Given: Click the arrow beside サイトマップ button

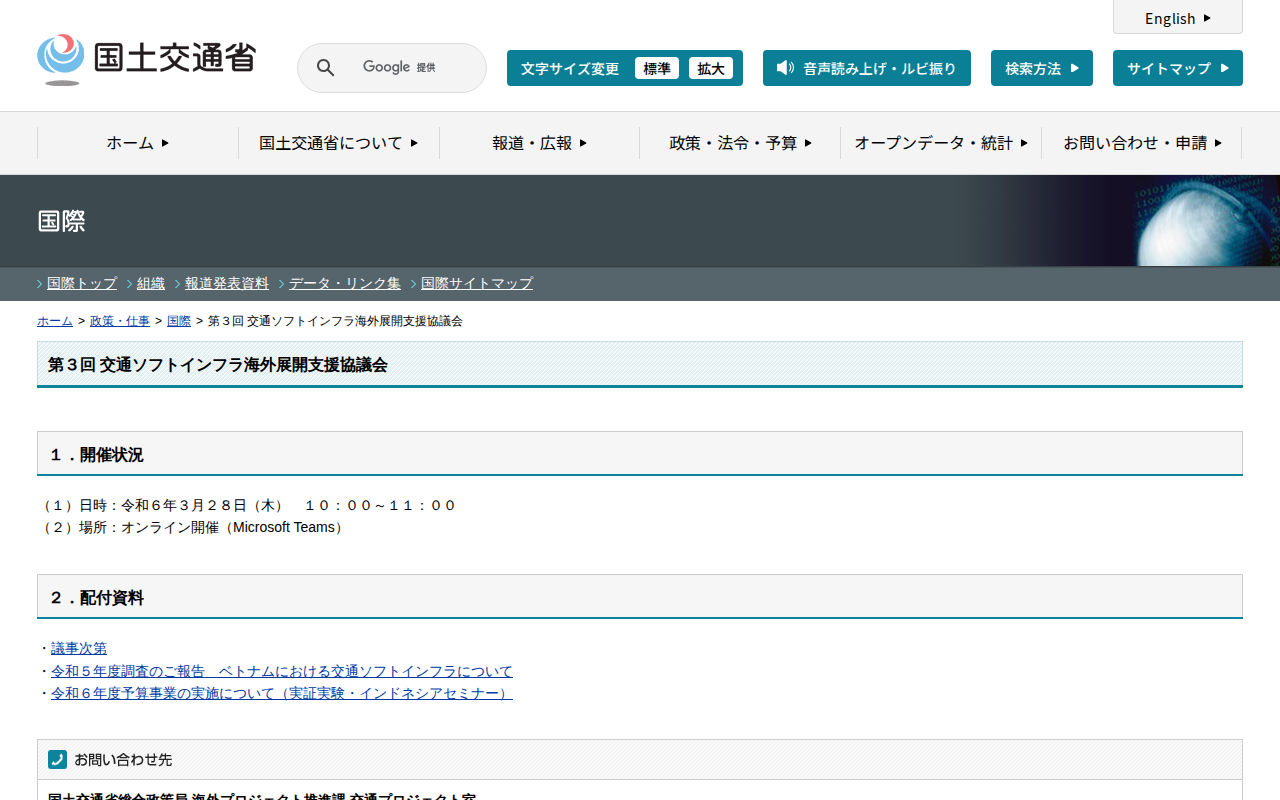Looking at the screenshot, I should point(1225,68).
